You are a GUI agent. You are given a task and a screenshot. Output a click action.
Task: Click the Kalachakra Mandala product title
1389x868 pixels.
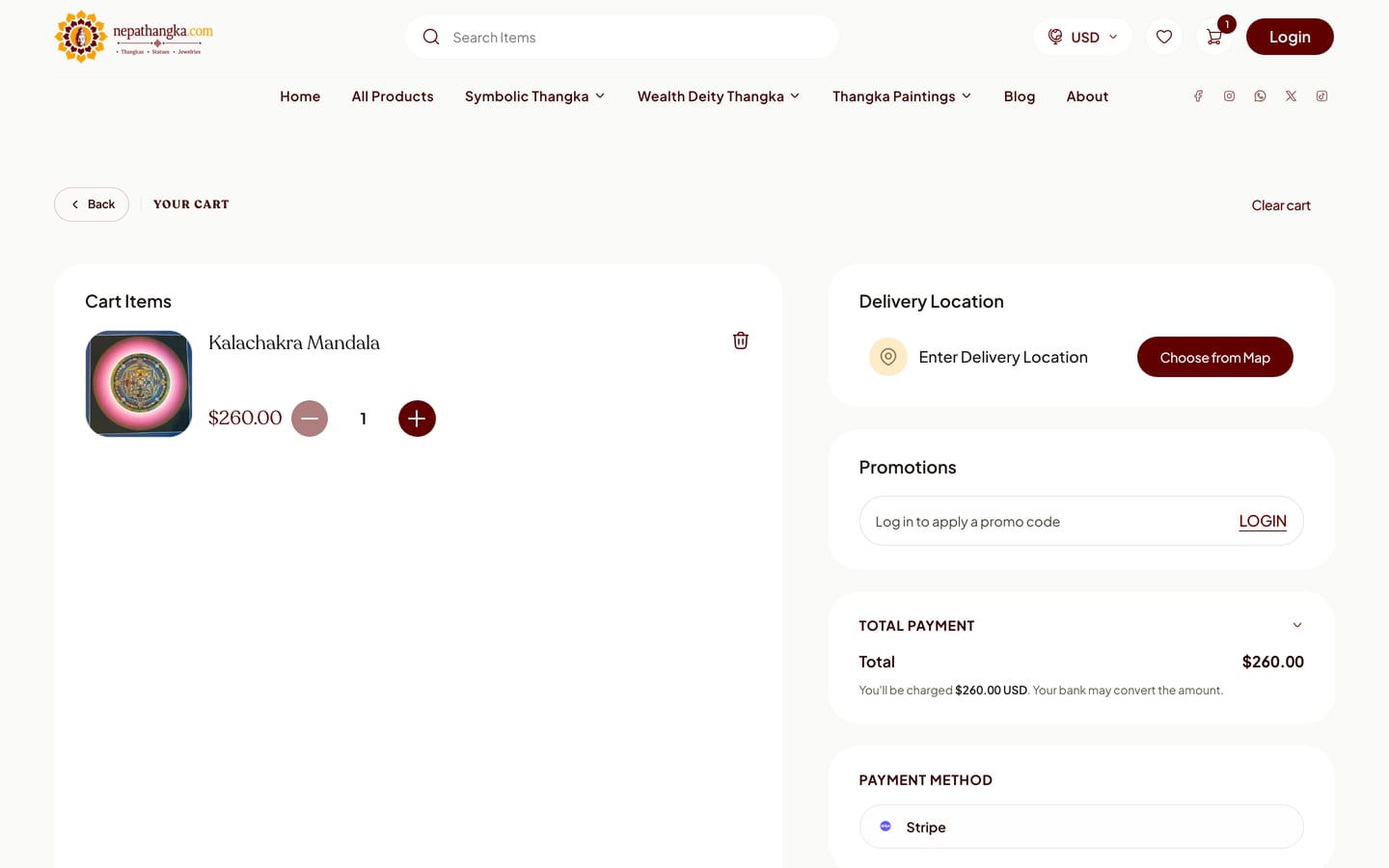[x=294, y=342]
